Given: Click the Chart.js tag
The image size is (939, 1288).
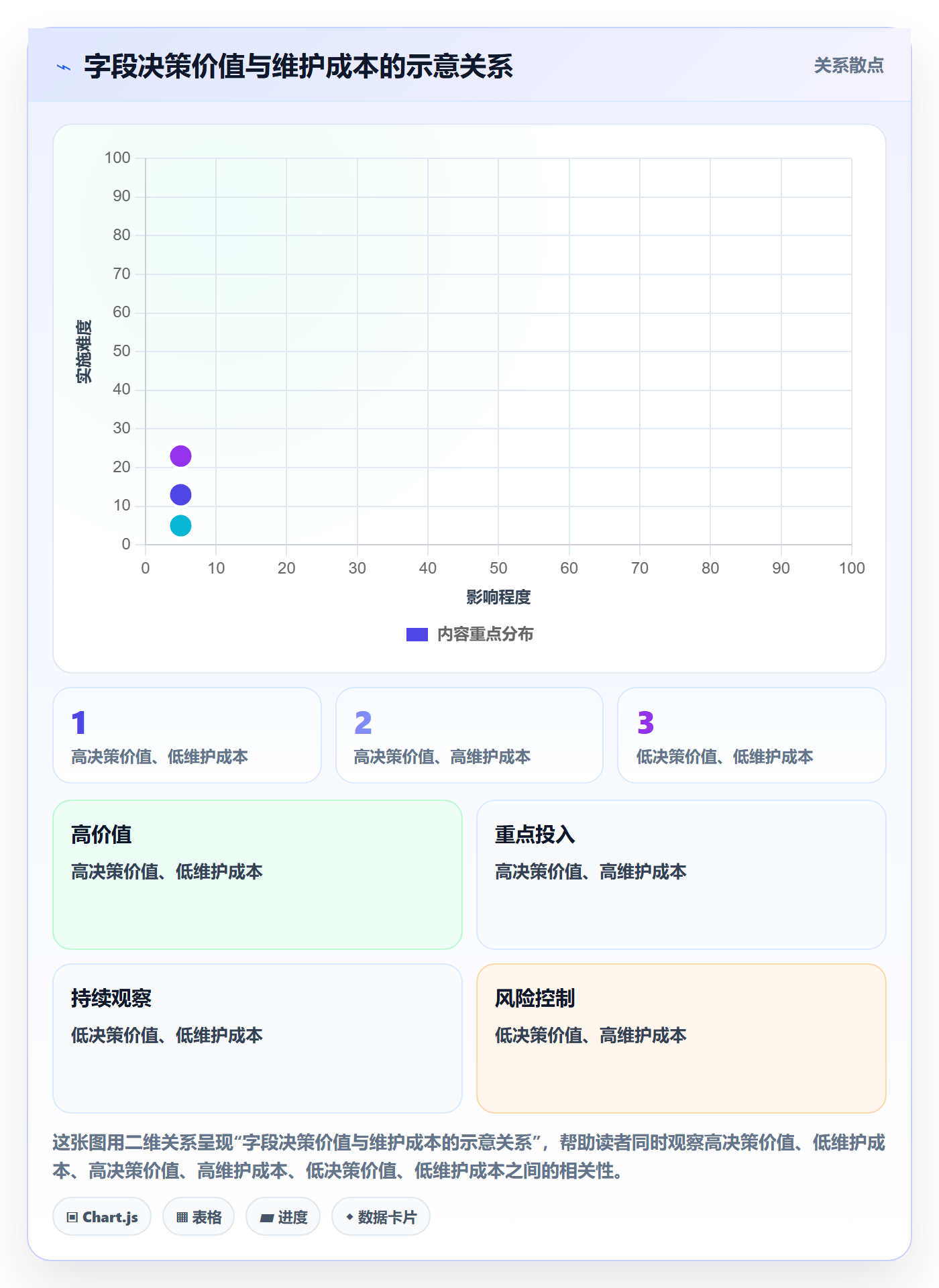Looking at the screenshot, I should tap(102, 1217).
